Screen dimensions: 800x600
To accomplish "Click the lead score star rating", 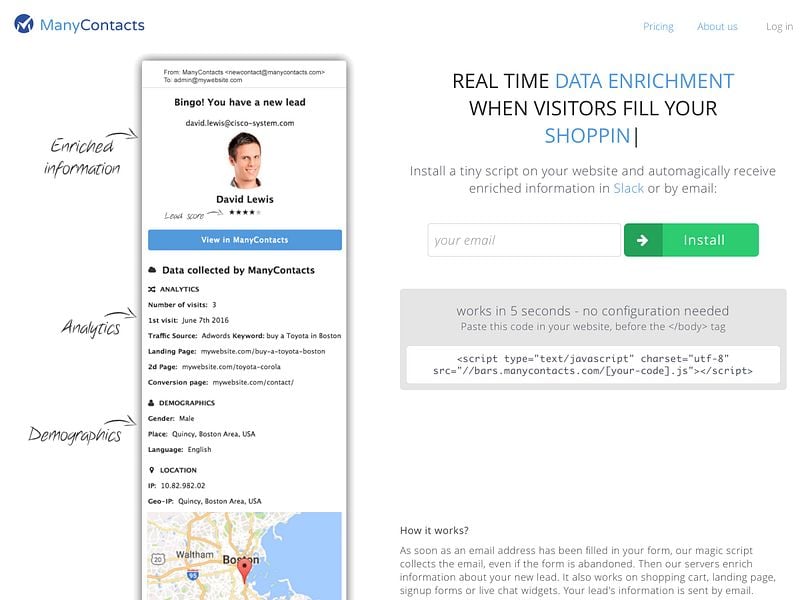I will [245, 212].
